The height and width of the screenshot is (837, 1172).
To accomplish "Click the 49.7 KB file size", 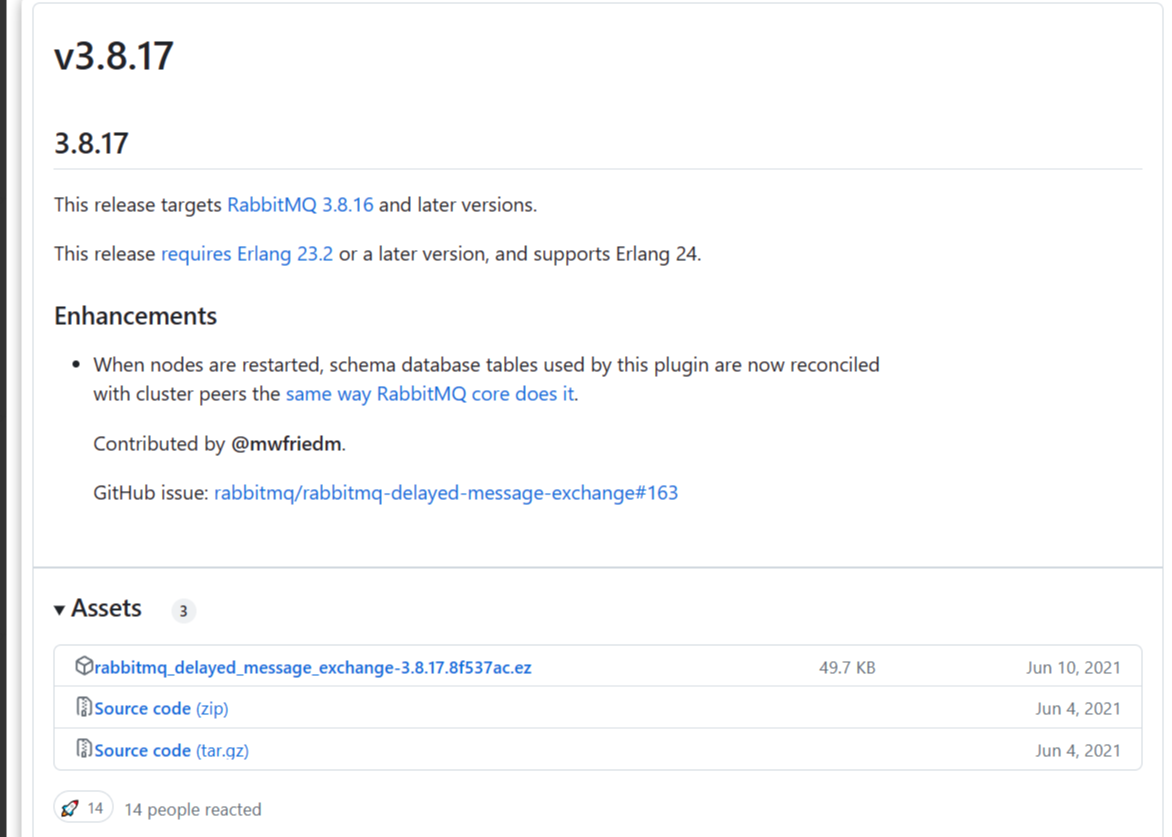I will (847, 667).
